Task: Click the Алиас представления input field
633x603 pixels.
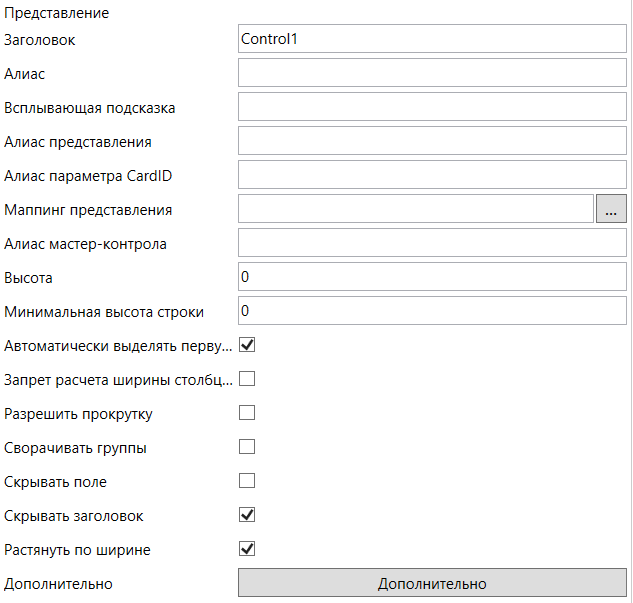Action: coord(432,142)
